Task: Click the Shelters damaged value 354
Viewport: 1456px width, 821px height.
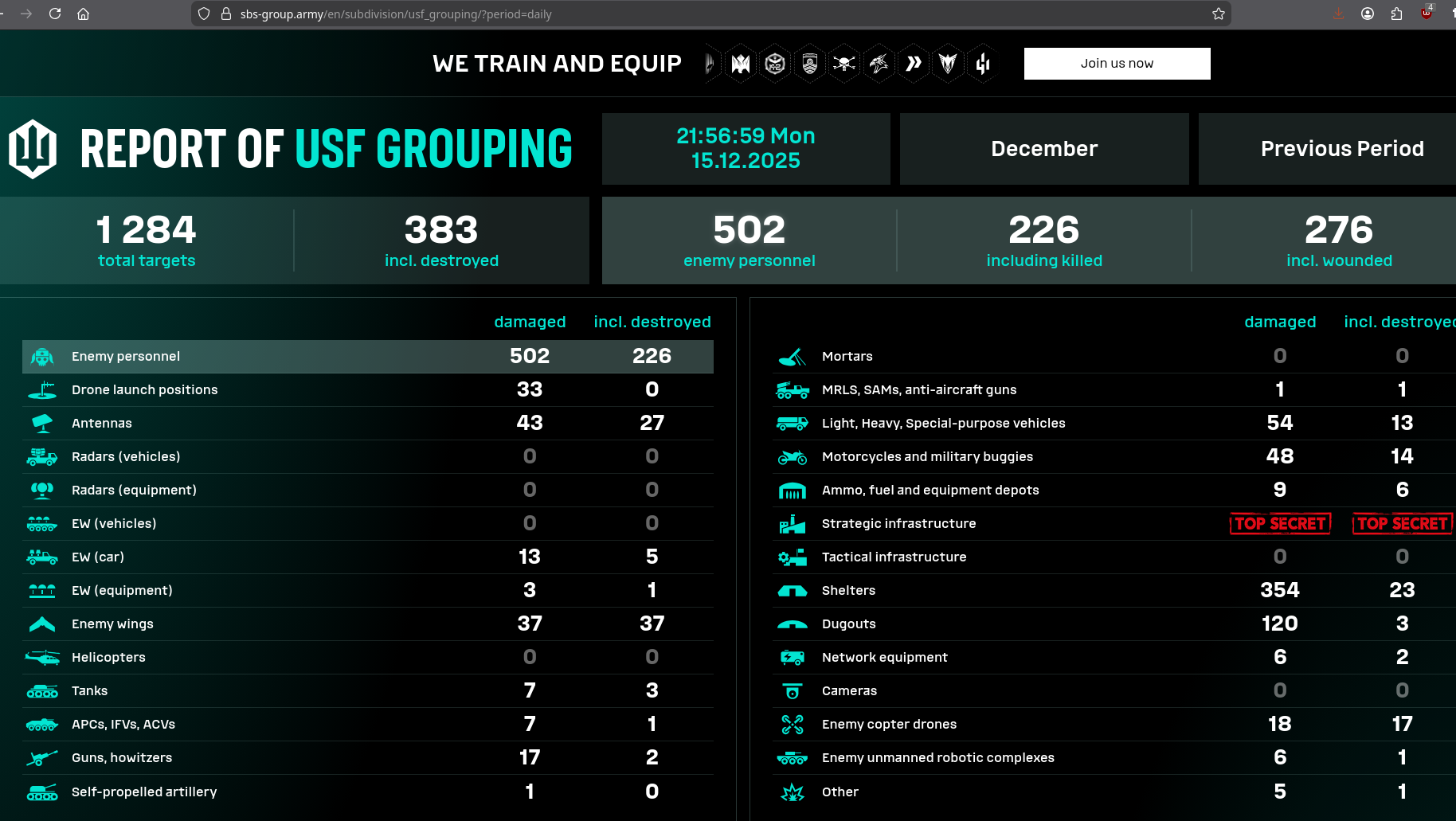Action: tap(1280, 591)
